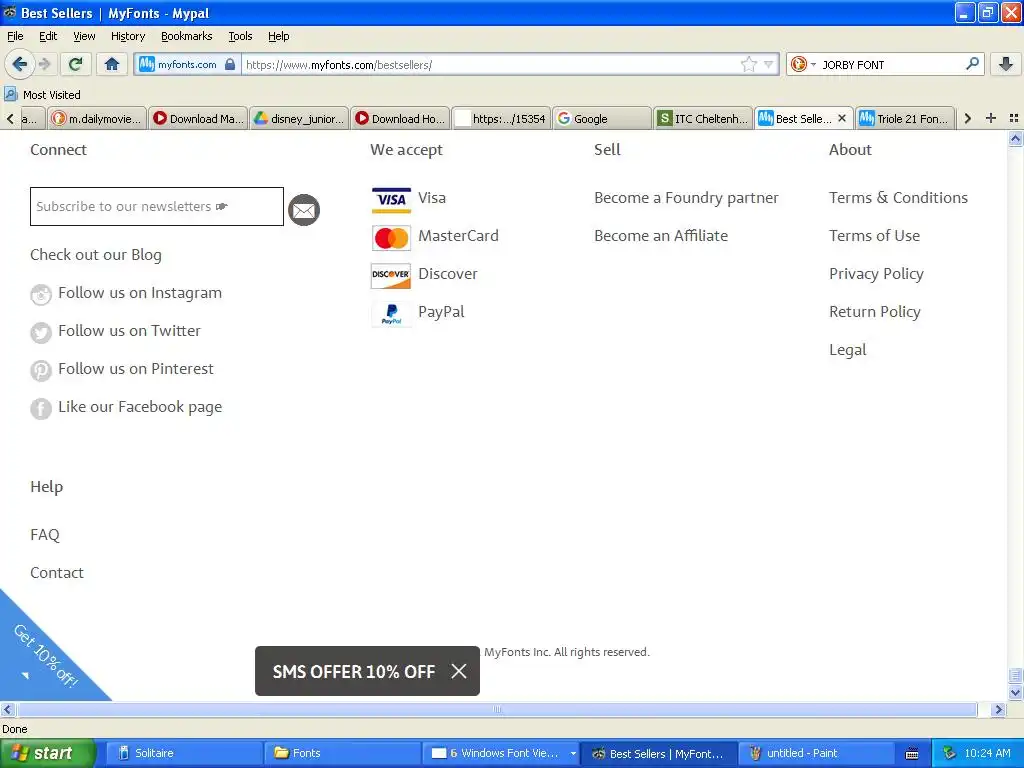
Task: Open the Return Policy link
Action: [874, 312]
